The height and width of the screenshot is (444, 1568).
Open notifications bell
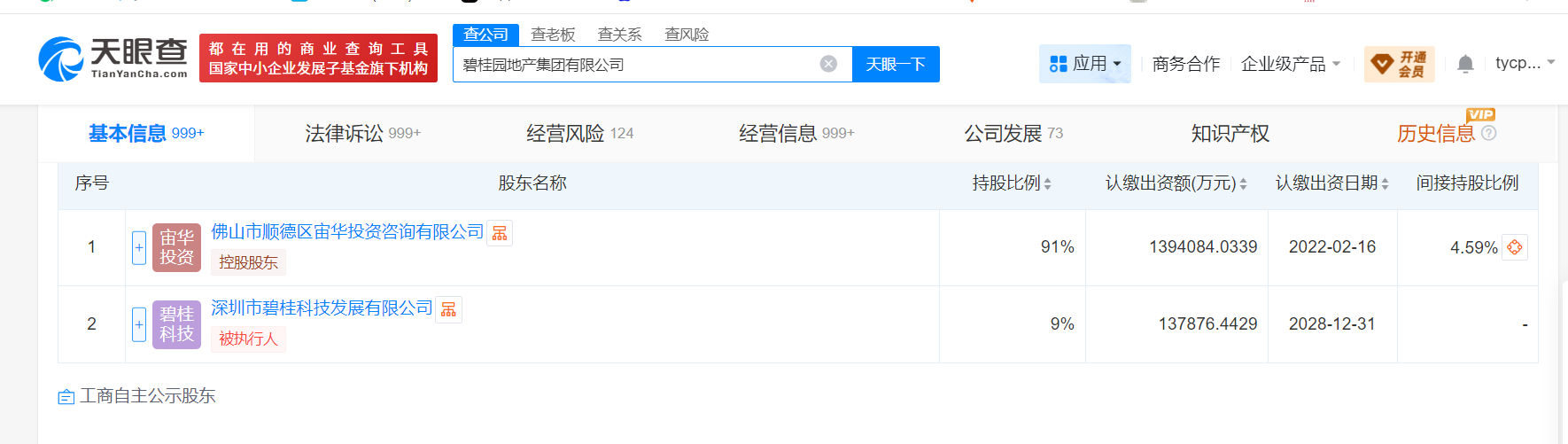(1465, 64)
